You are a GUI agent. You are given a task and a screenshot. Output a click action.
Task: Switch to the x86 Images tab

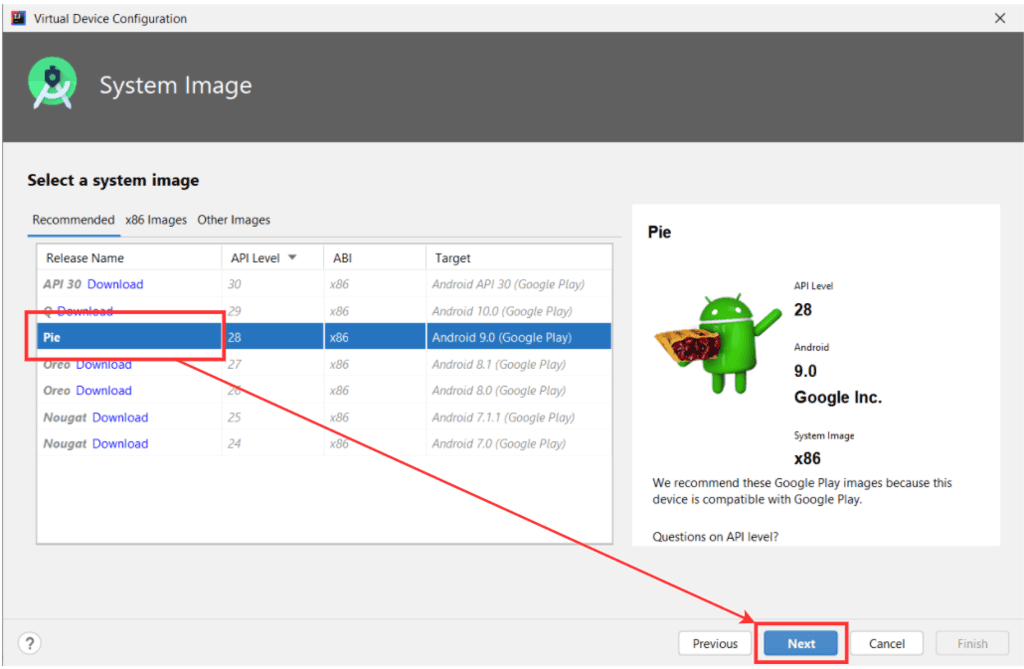pyautogui.click(x=155, y=220)
